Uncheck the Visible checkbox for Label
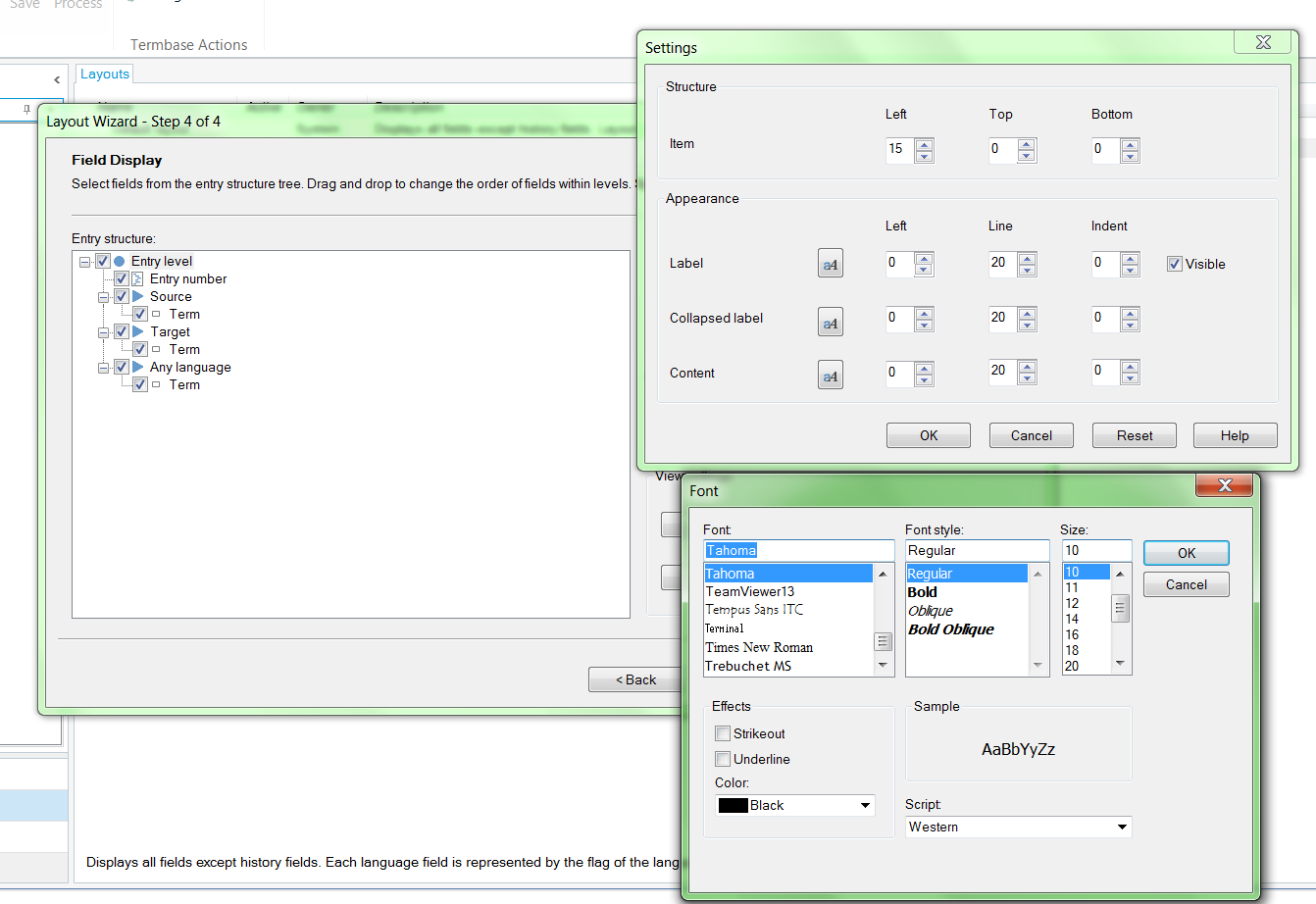This screenshot has width=1316, height=904. click(1174, 264)
